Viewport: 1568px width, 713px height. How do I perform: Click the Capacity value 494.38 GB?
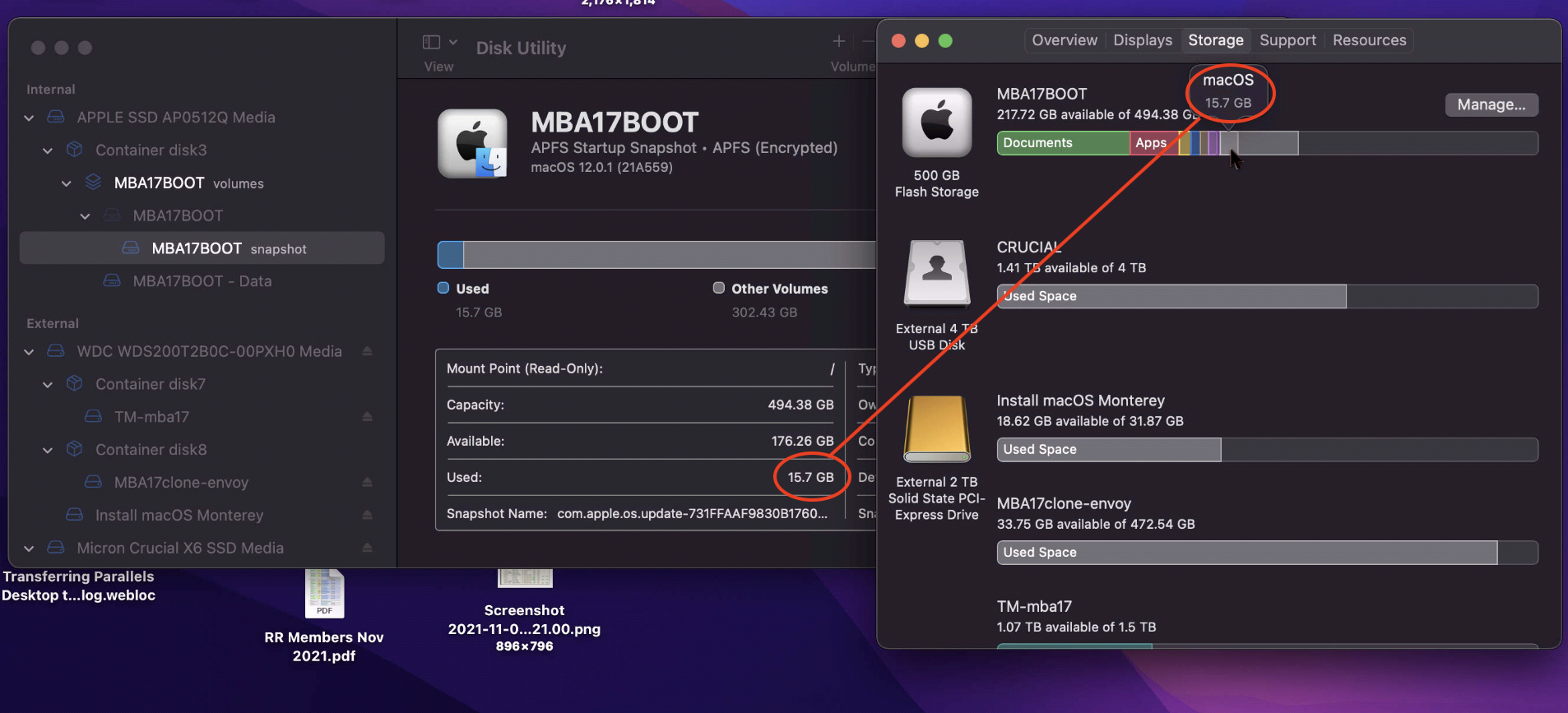click(x=800, y=405)
